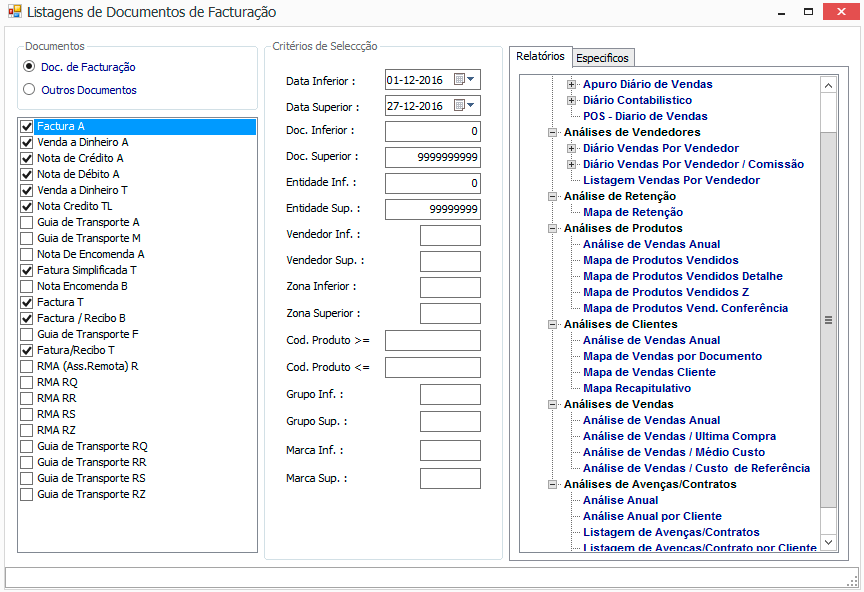Expand Diário Vendas Por Vendedor / Comissão
Viewport: 864px width, 592px height.
point(571,164)
